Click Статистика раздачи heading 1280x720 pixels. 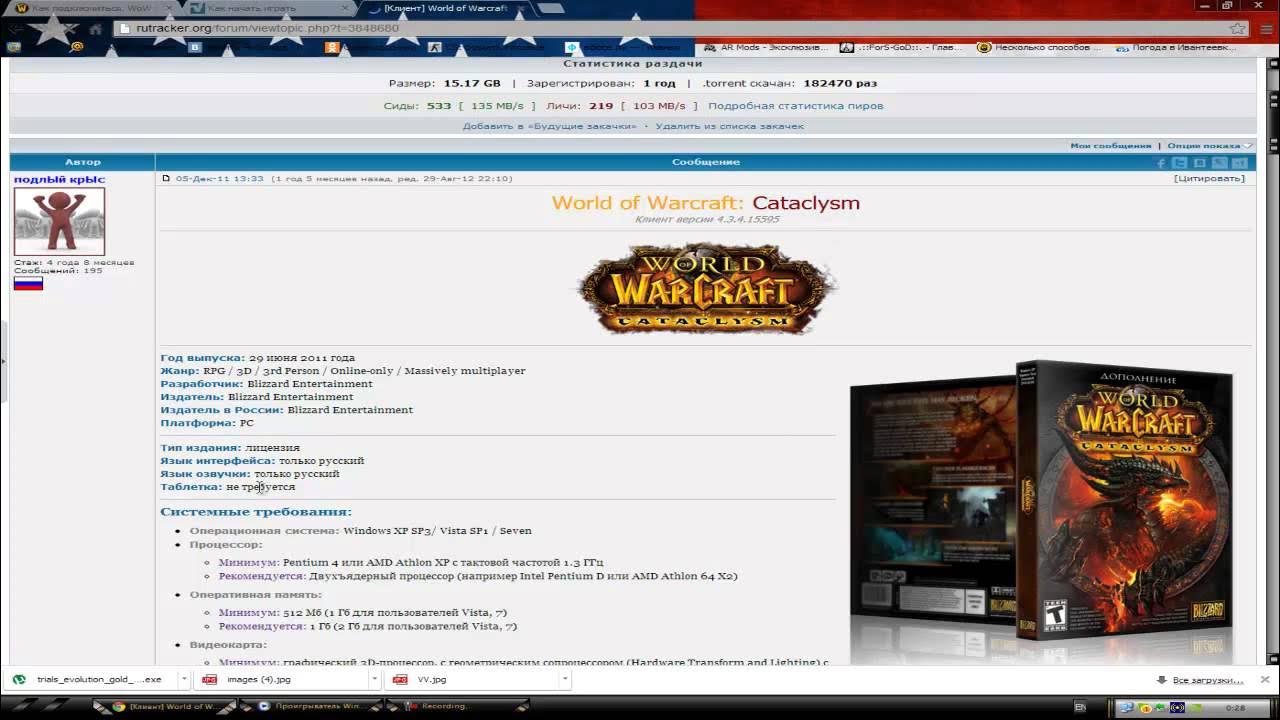tap(633, 64)
